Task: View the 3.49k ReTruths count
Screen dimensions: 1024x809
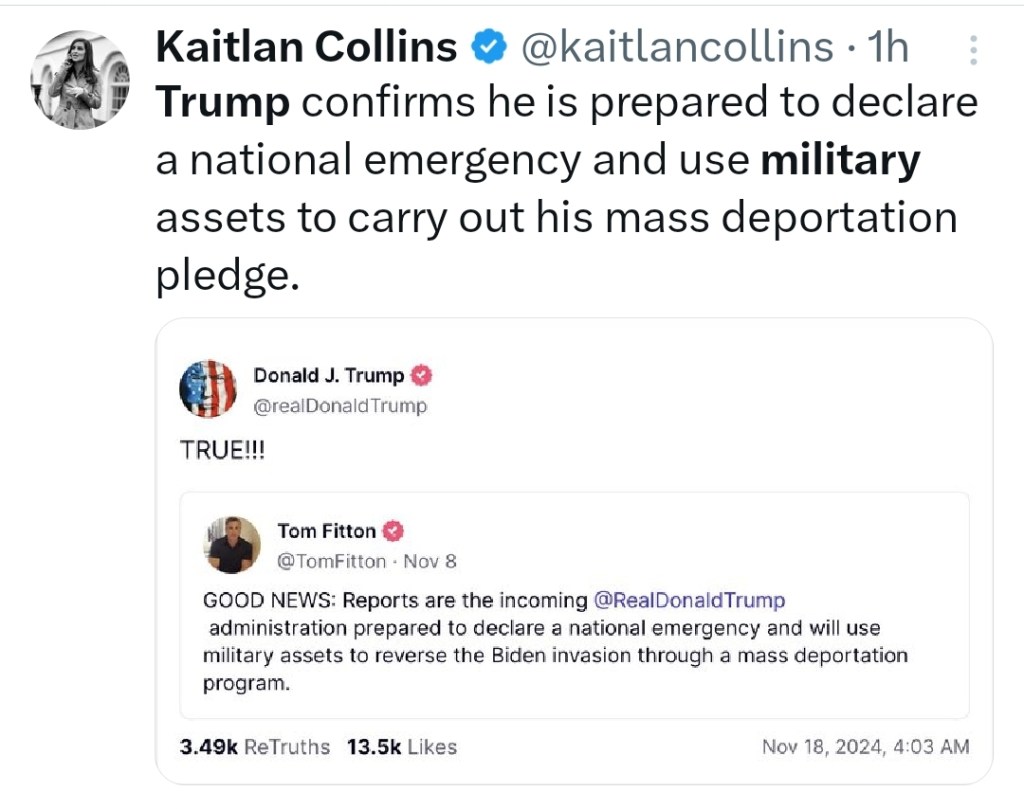Action: (254, 746)
